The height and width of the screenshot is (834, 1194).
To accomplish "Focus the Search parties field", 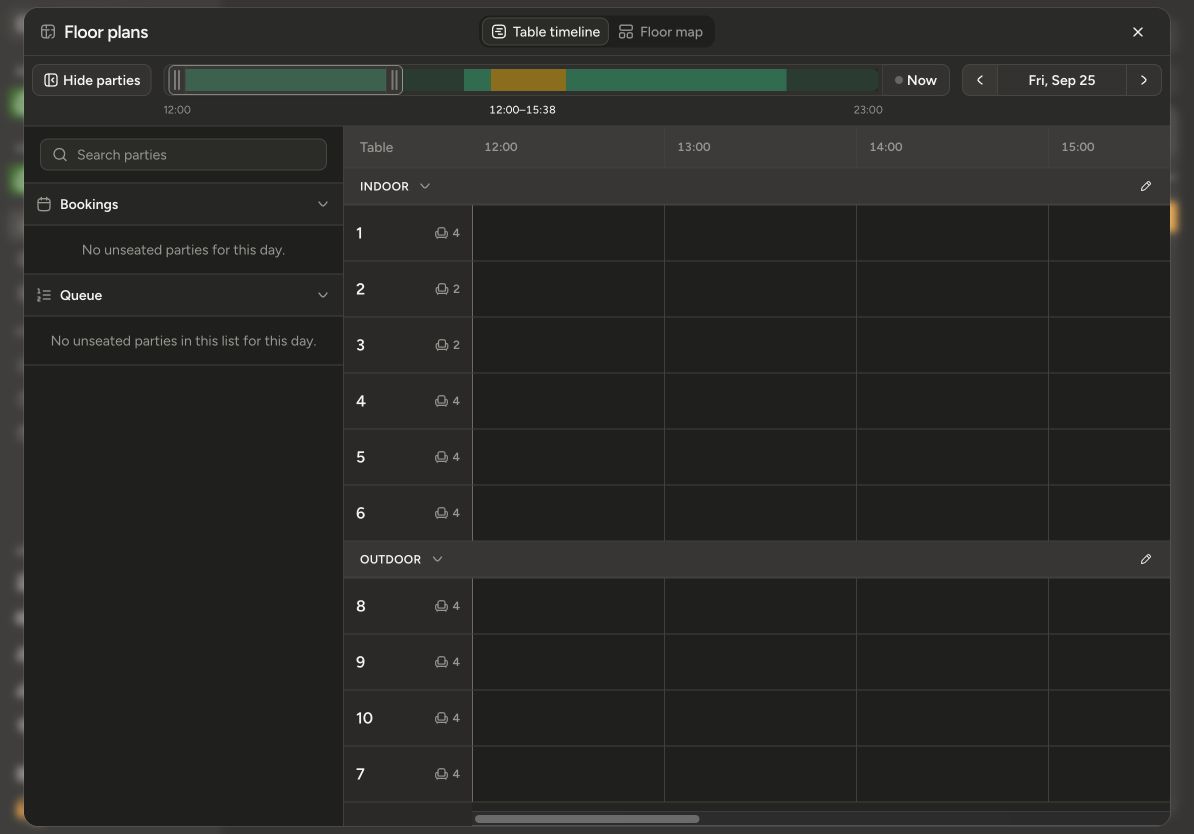I will [x=184, y=155].
